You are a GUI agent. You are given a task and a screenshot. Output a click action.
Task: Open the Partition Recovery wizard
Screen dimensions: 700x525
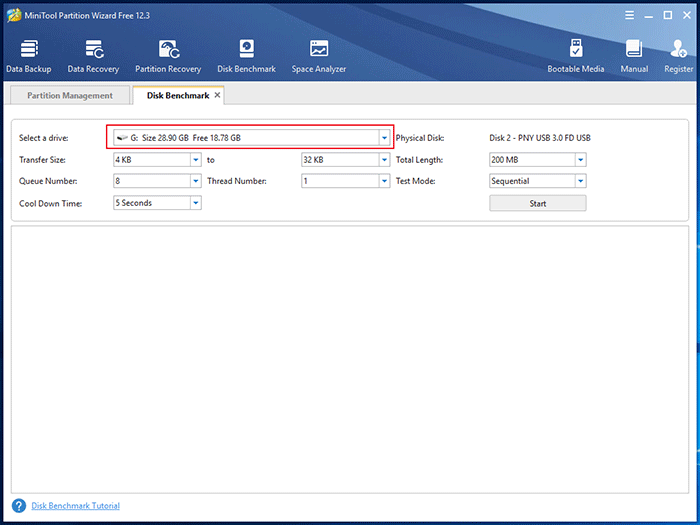pos(168,56)
